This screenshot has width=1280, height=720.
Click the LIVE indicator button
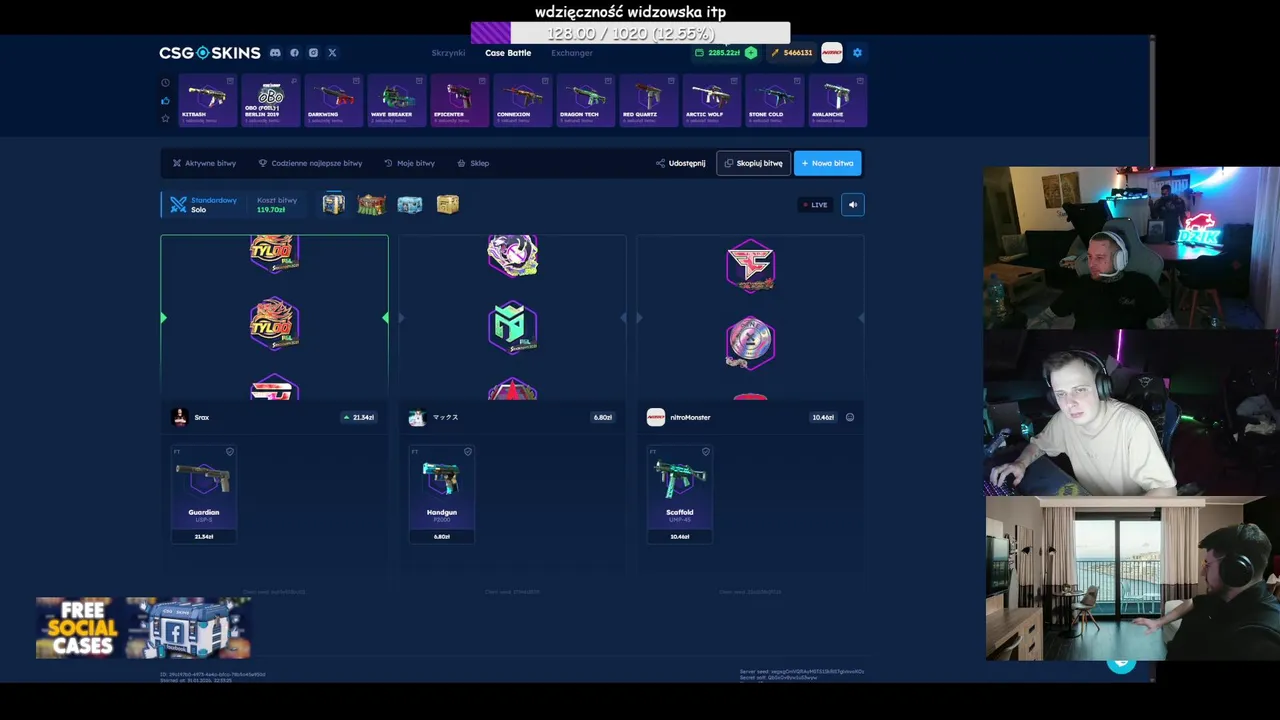pyautogui.click(x=815, y=205)
